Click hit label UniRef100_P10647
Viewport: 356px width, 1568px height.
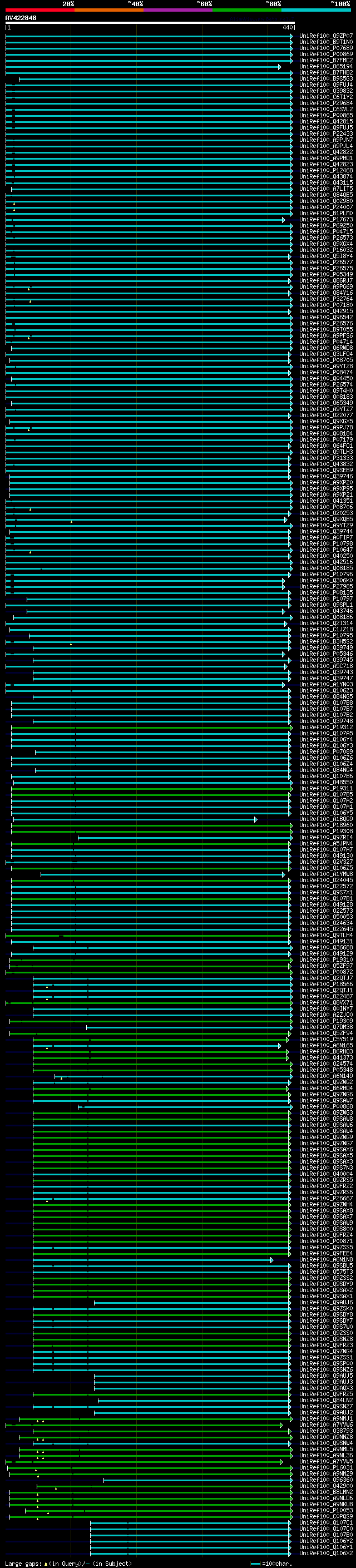point(326,550)
